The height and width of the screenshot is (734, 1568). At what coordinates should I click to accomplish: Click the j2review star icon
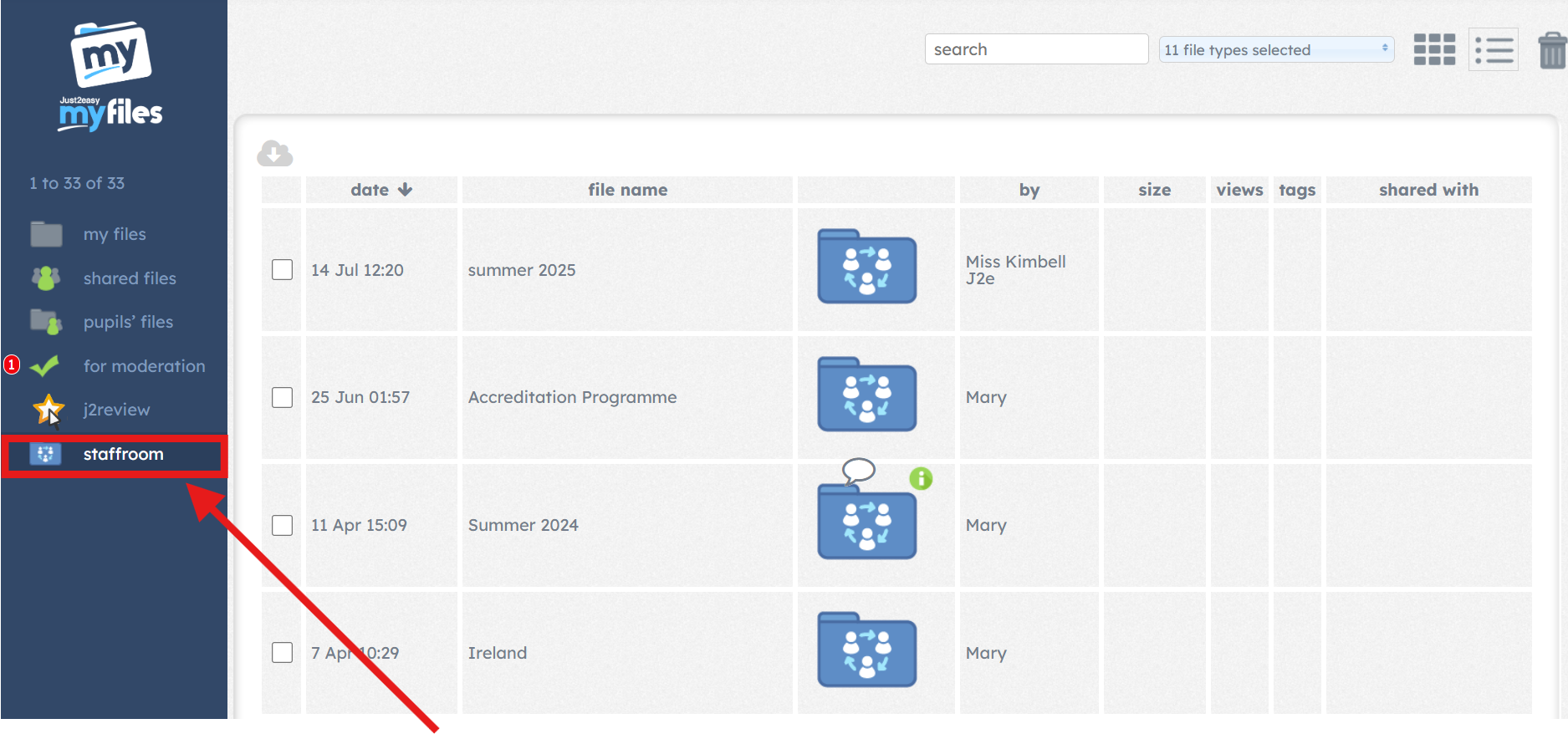point(49,409)
